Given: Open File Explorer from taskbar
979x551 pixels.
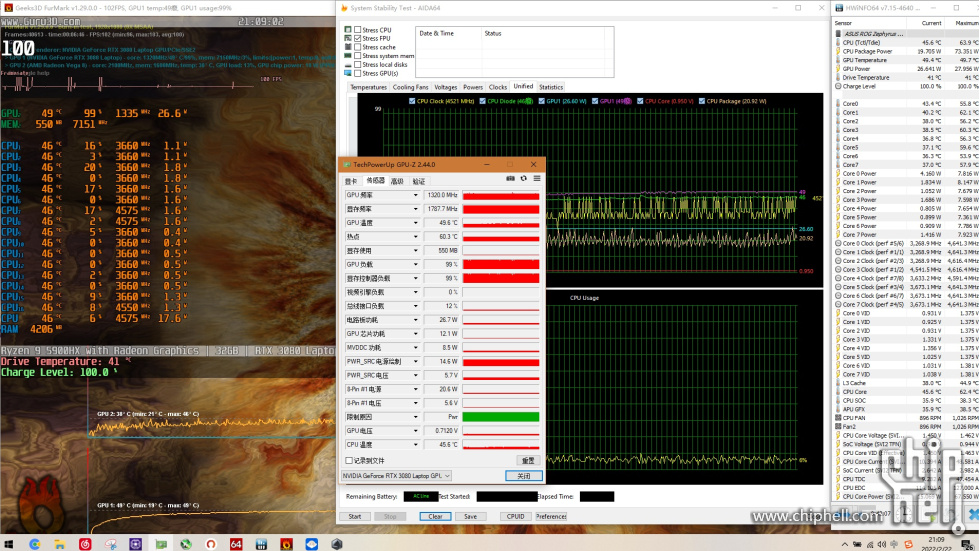Looking at the screenshot, I should click(59, 544).
